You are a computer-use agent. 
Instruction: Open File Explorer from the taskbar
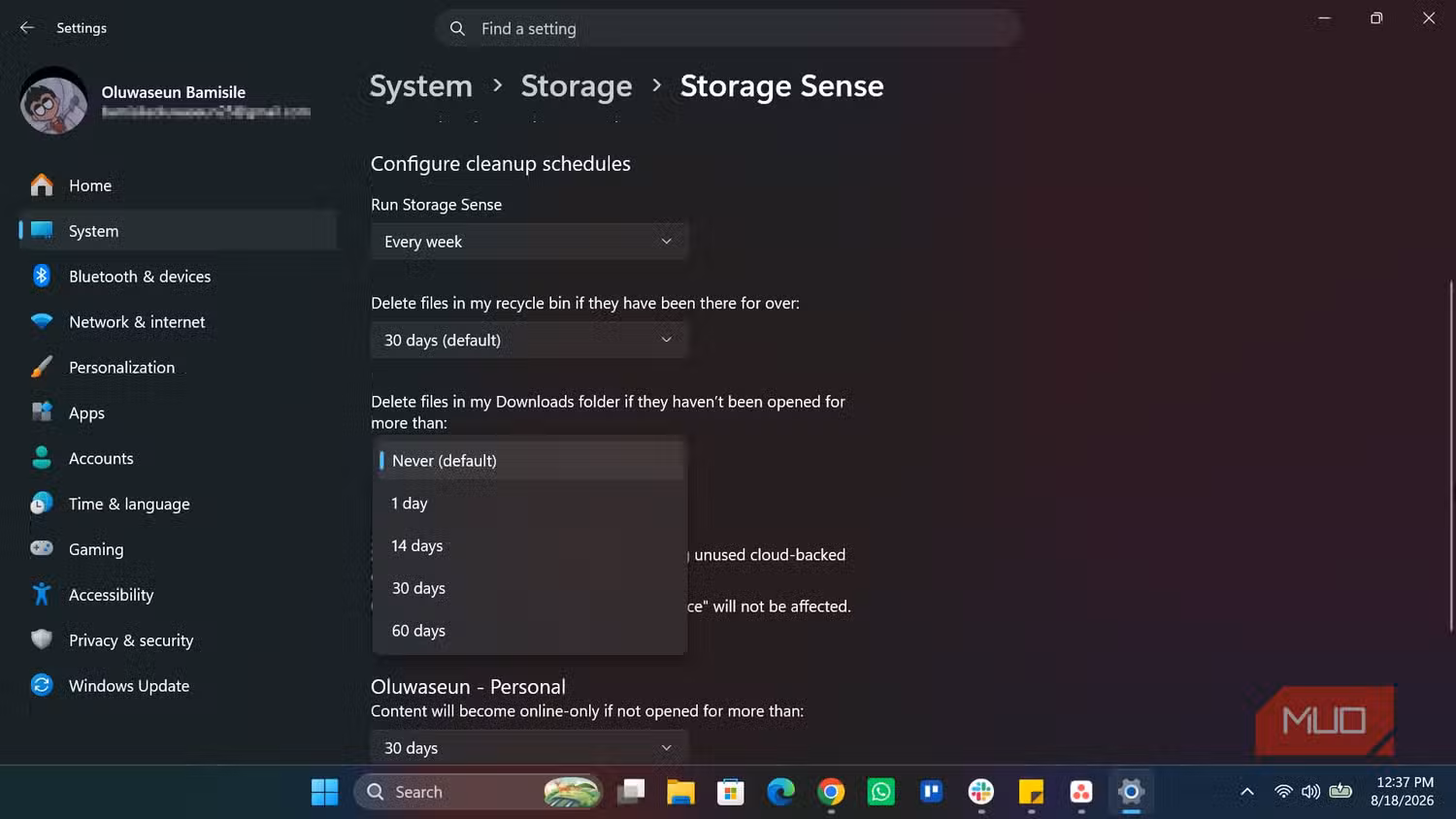(680, 792)
